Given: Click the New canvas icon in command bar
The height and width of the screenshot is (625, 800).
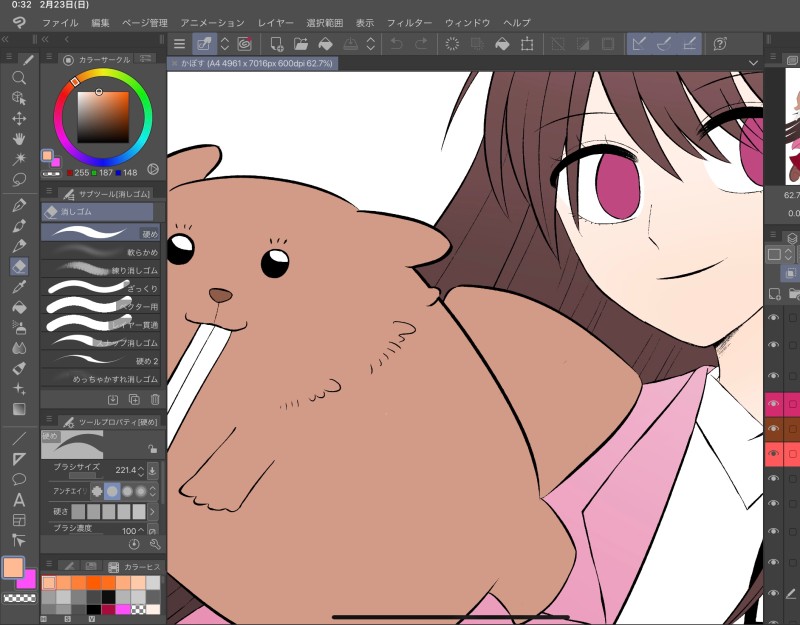Looking at the screenshot, I should (x=276, y=44).
